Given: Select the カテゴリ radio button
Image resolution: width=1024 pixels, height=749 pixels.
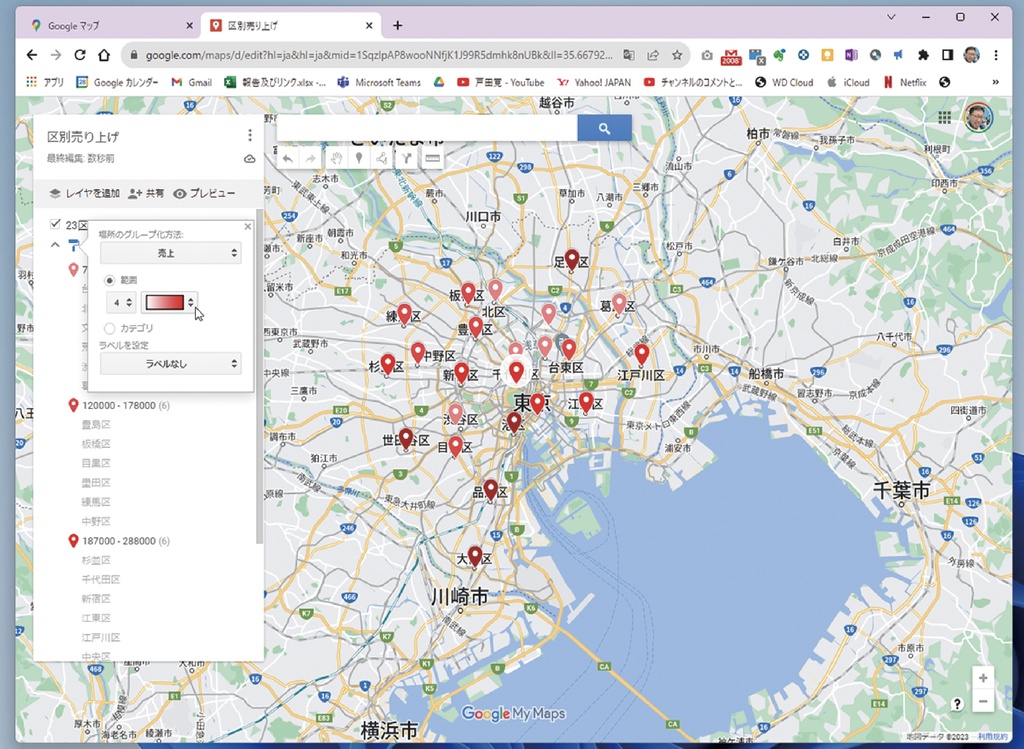Looking at the screenshot, I should coord(110,328).
